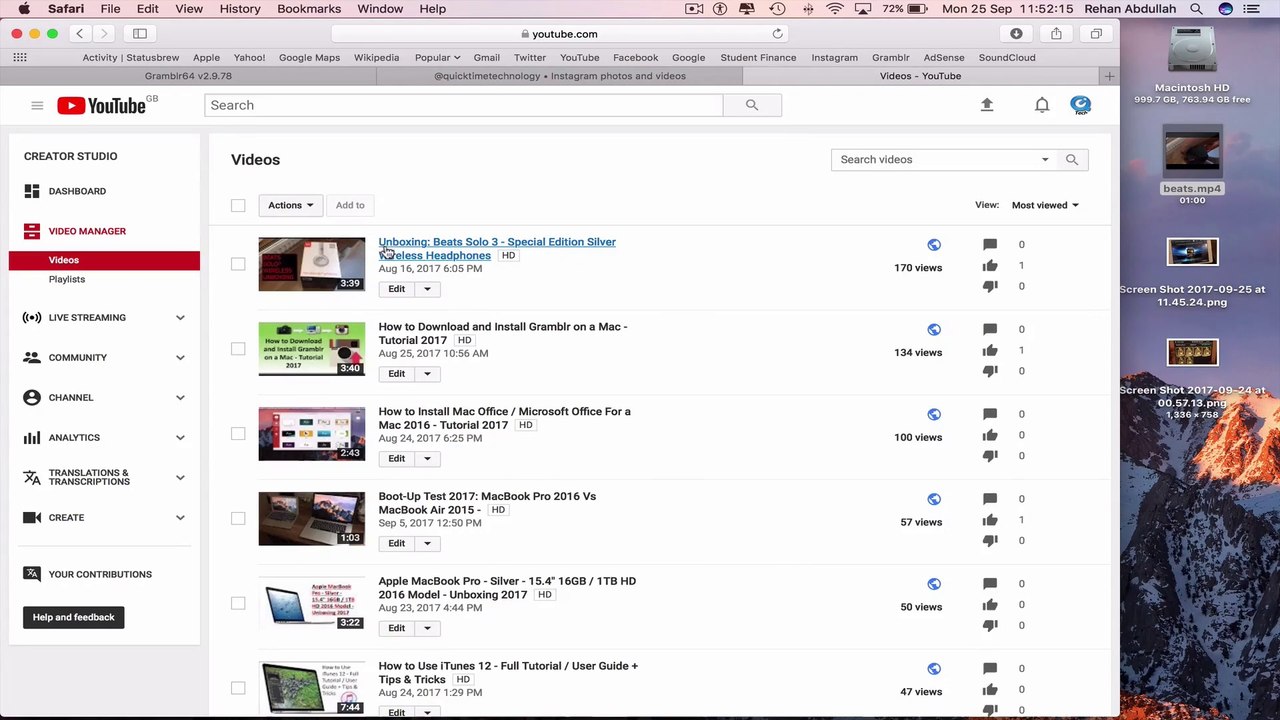This screenshot has height=720, width=1280.
Task: Click the Live Streaming sidebar icon
Action: click(32, 318)
